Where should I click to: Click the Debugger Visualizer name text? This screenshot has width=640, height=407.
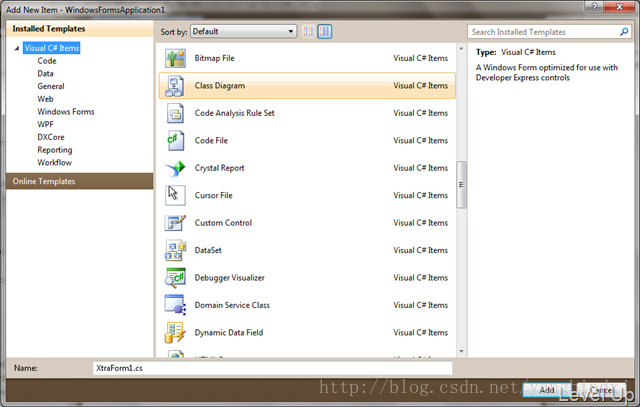229,278
